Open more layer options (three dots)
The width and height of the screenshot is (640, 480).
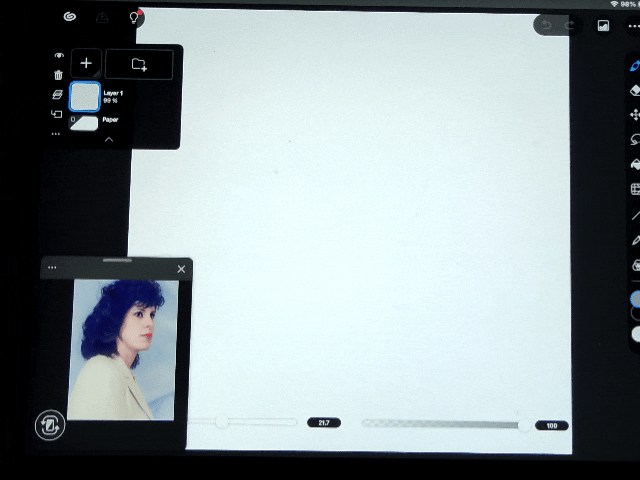point(56,134)
